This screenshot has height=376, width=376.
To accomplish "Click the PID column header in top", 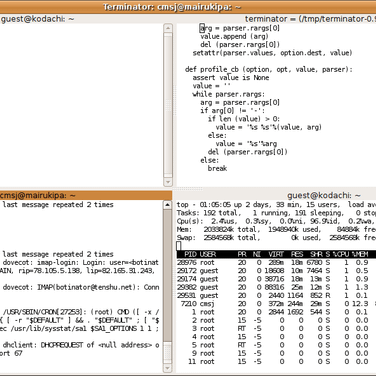I will [x=190, y=254].
